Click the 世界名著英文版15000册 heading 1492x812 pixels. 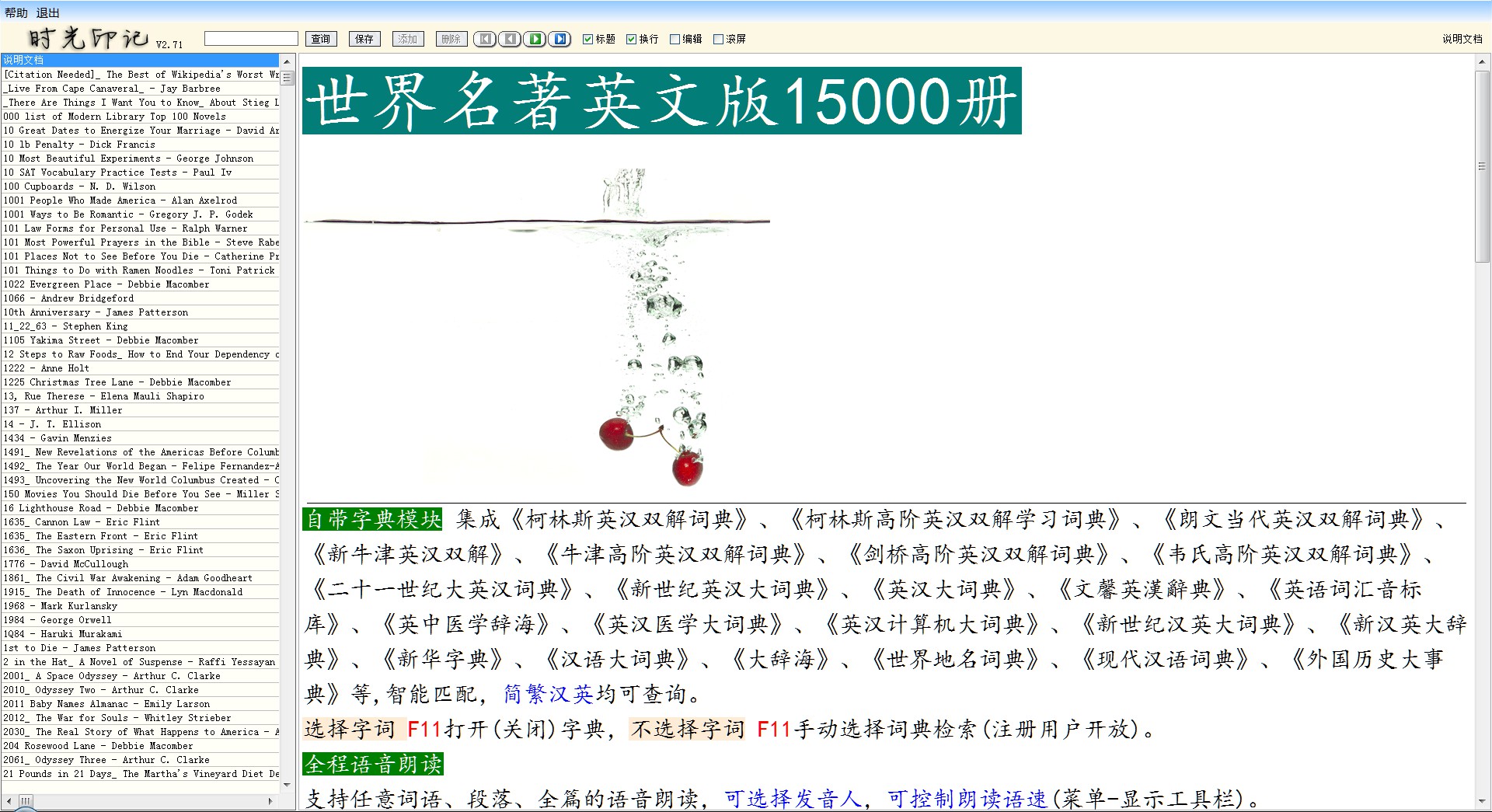click(x=662, y=101)
